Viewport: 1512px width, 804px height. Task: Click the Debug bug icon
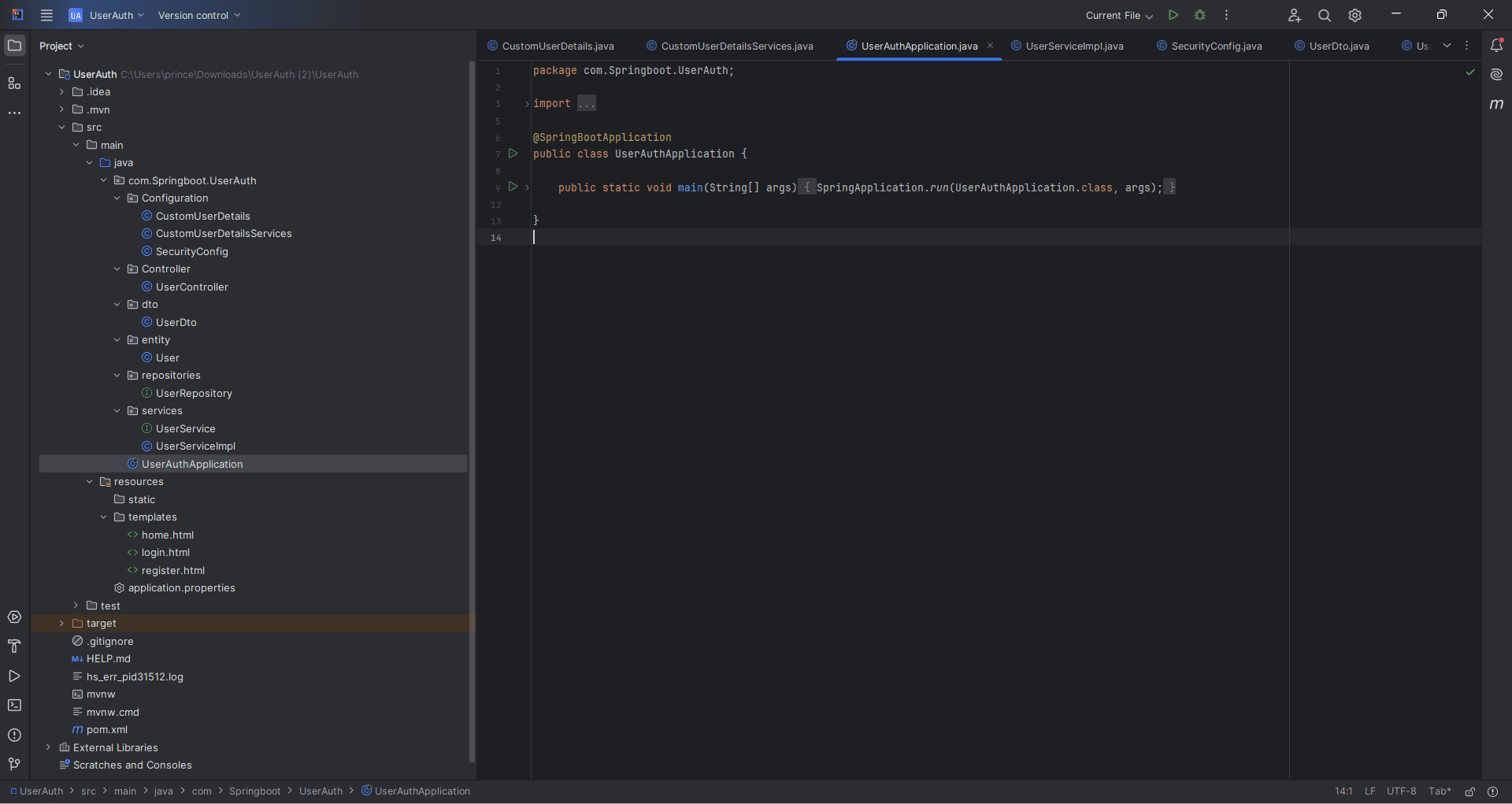point(1200,15)
